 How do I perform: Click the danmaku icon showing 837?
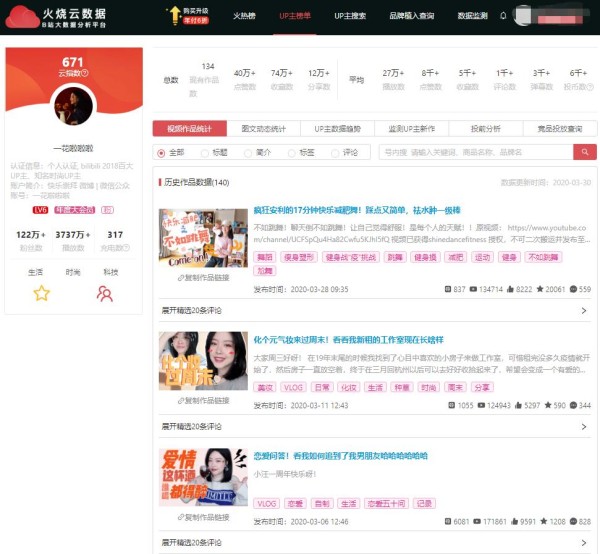coord(448,289)
